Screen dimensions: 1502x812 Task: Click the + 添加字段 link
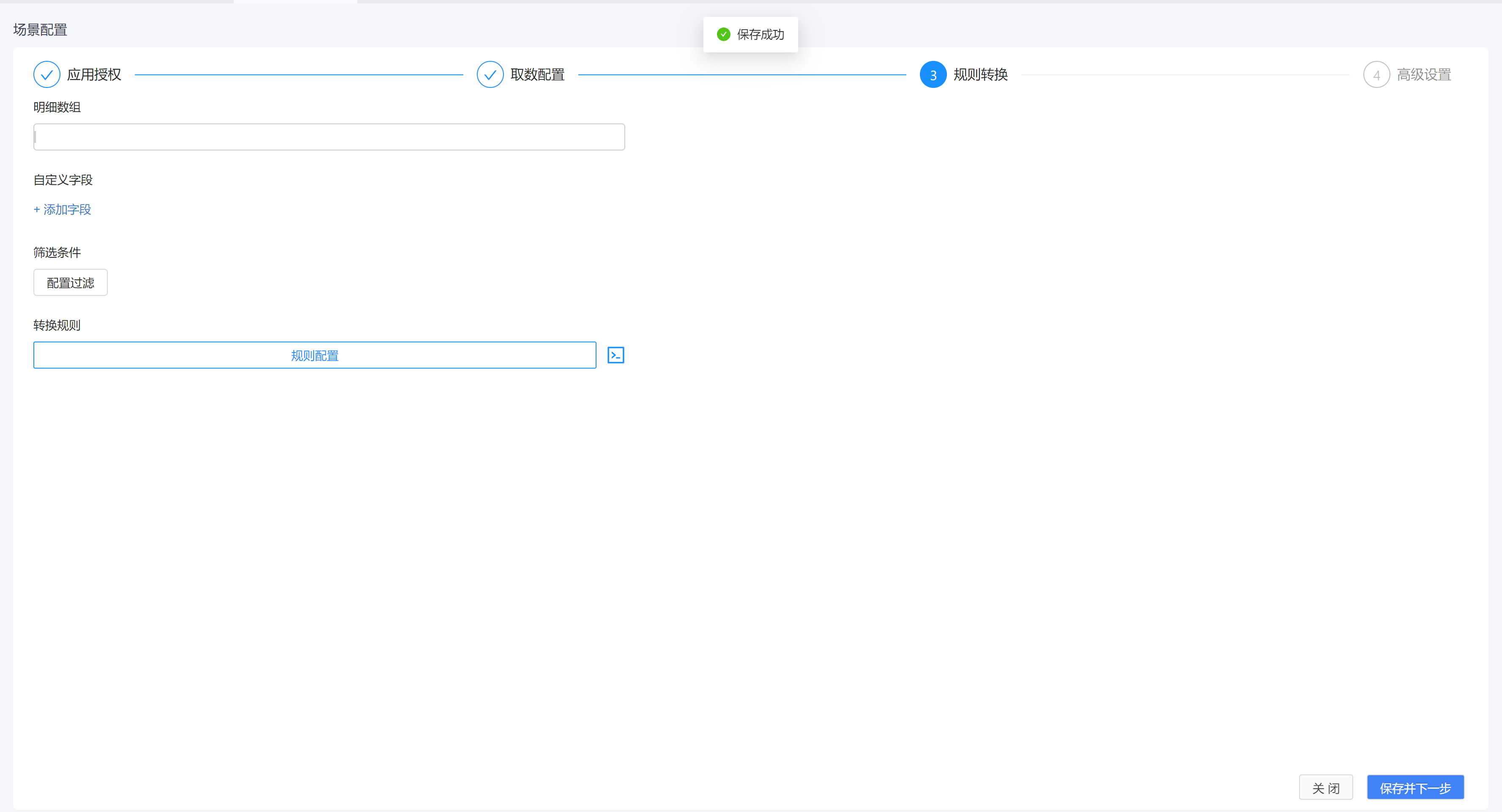tap(63, 209)
